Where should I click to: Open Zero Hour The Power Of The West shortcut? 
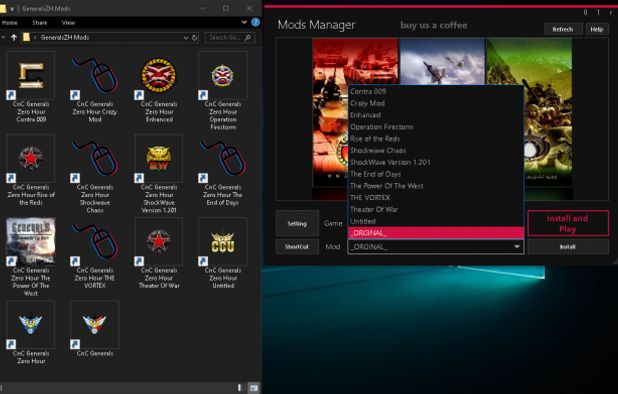[31, 257]
